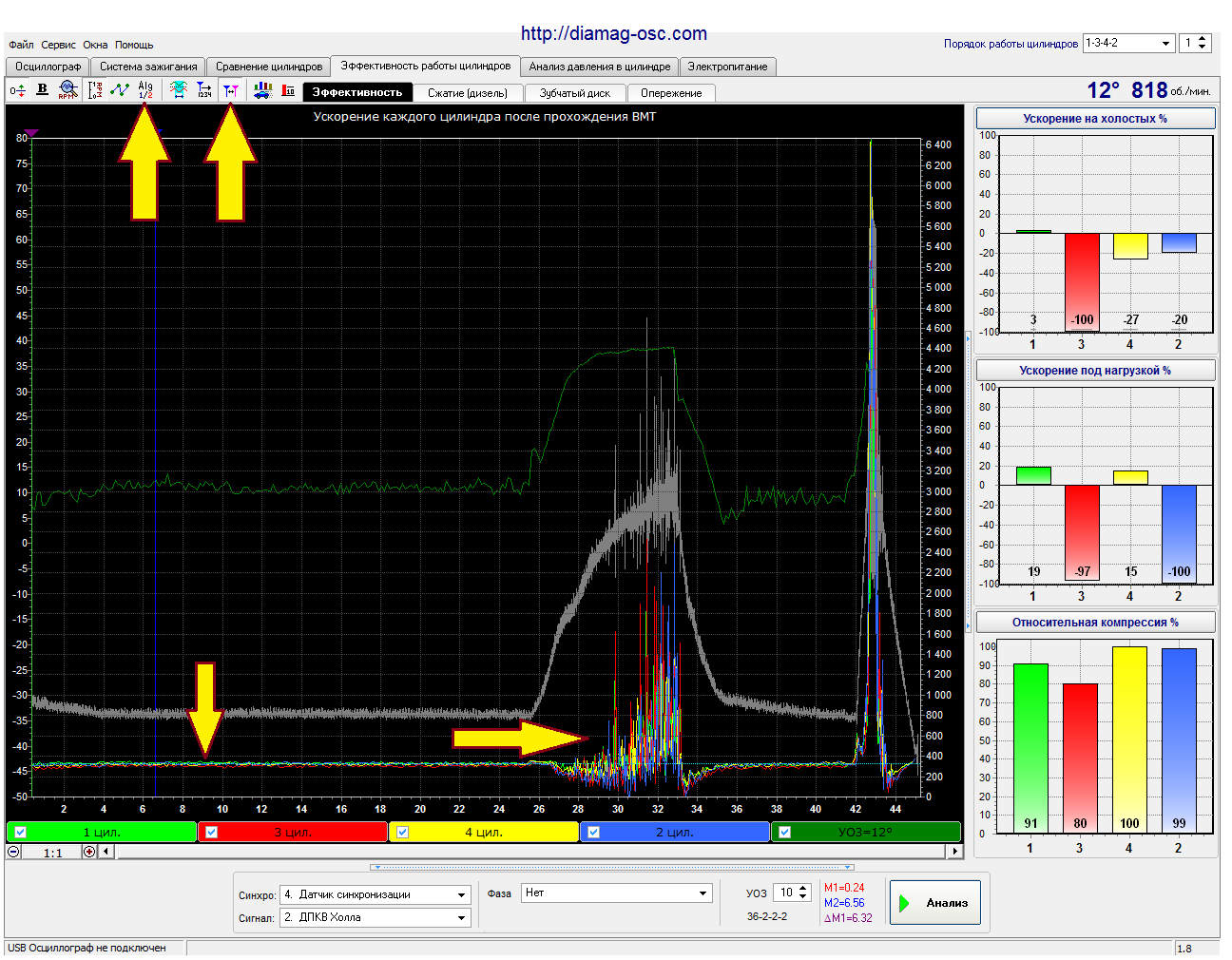Click the green curve graph toolbar icon

(120, 90)
